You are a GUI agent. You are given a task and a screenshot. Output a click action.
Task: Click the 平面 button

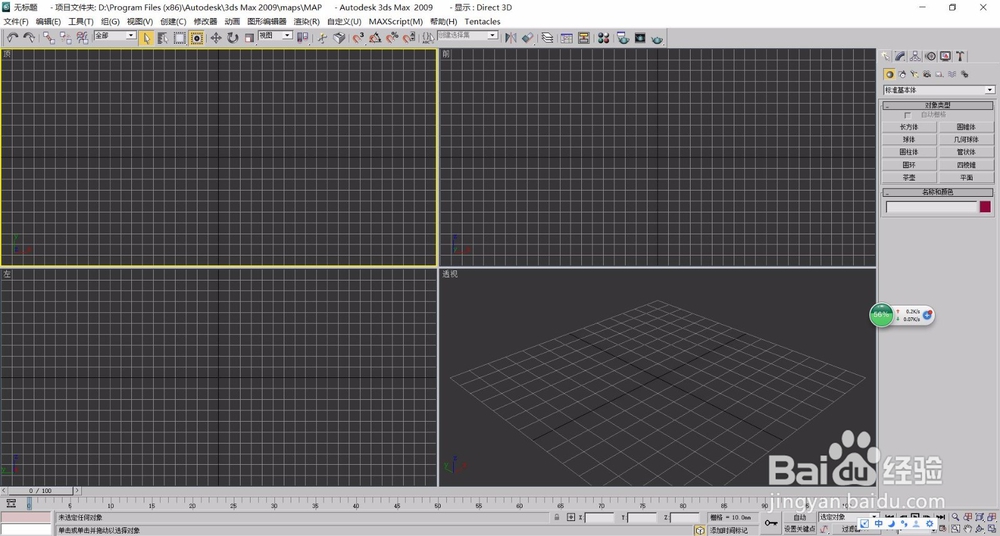click(966, 177)
